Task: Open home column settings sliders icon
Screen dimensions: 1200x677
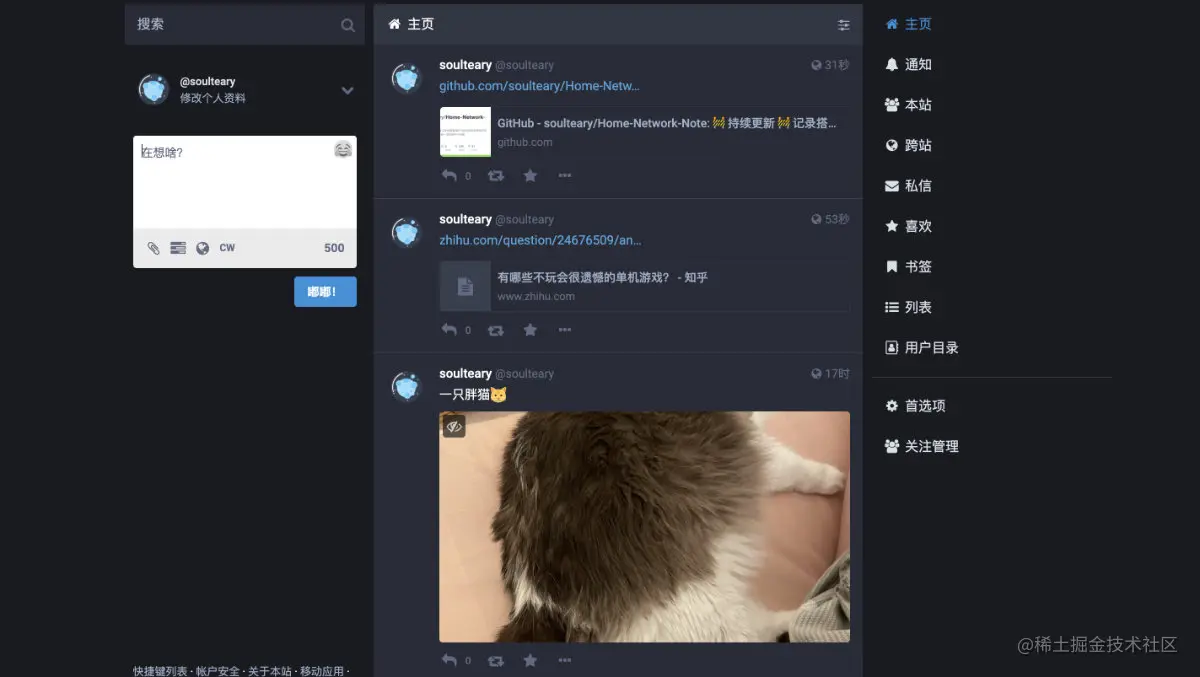Action: [843, 24]
